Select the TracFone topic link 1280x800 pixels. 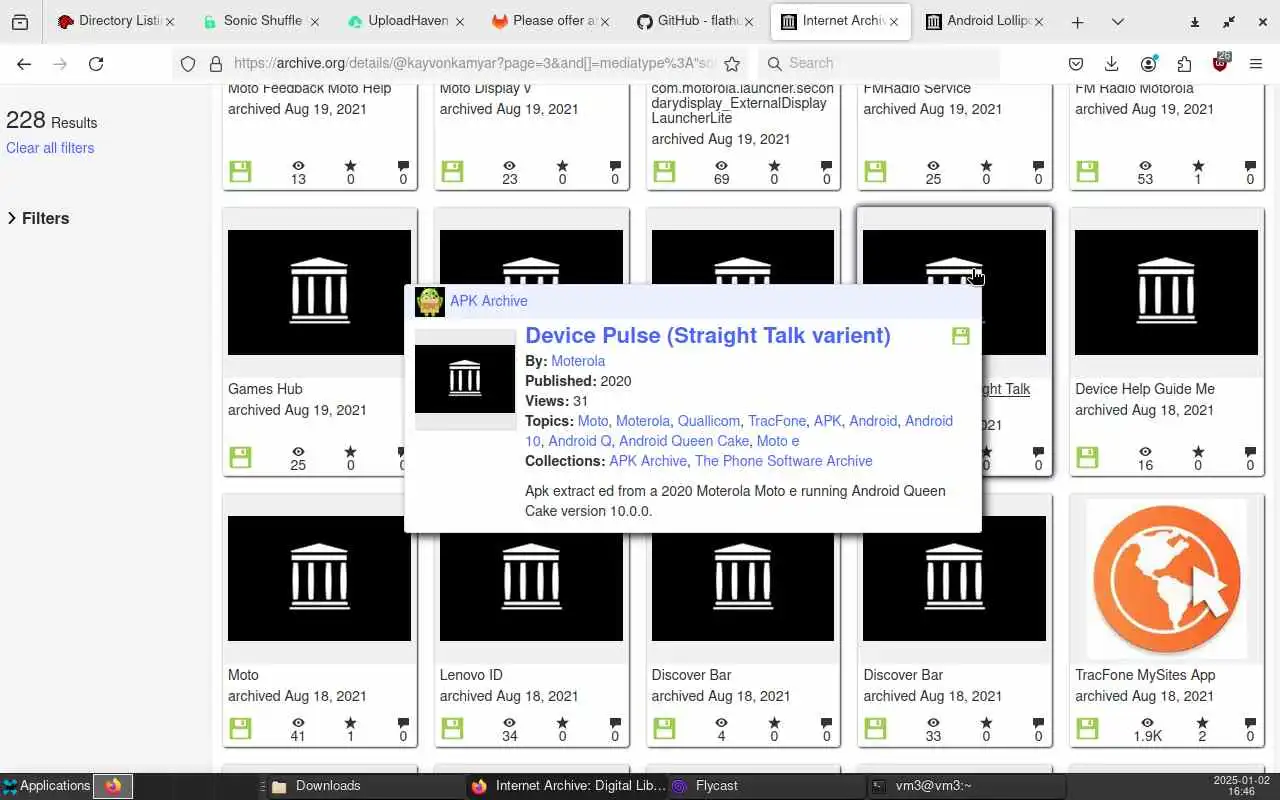point(777,421)
